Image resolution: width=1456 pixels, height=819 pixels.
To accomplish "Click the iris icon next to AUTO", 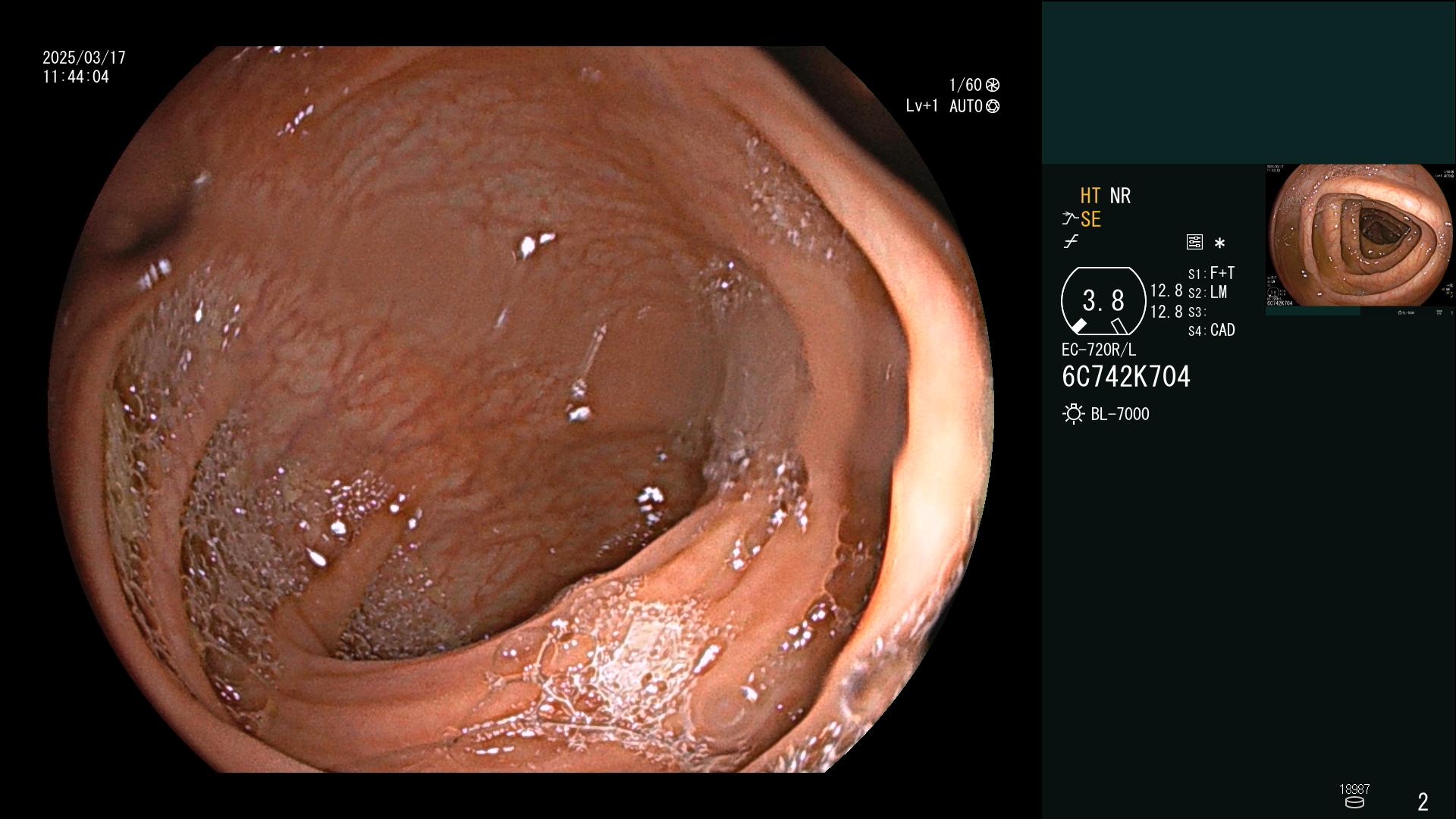I will (993, 106).
